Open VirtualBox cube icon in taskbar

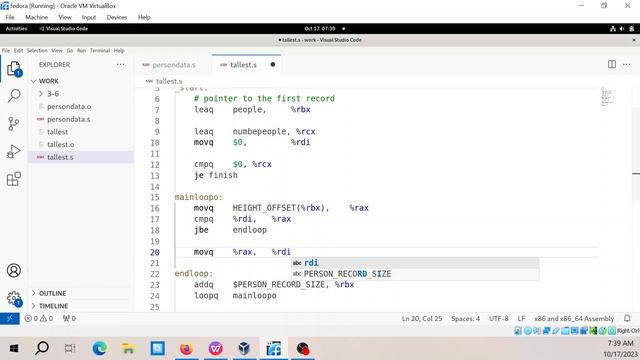coord(244,349)
